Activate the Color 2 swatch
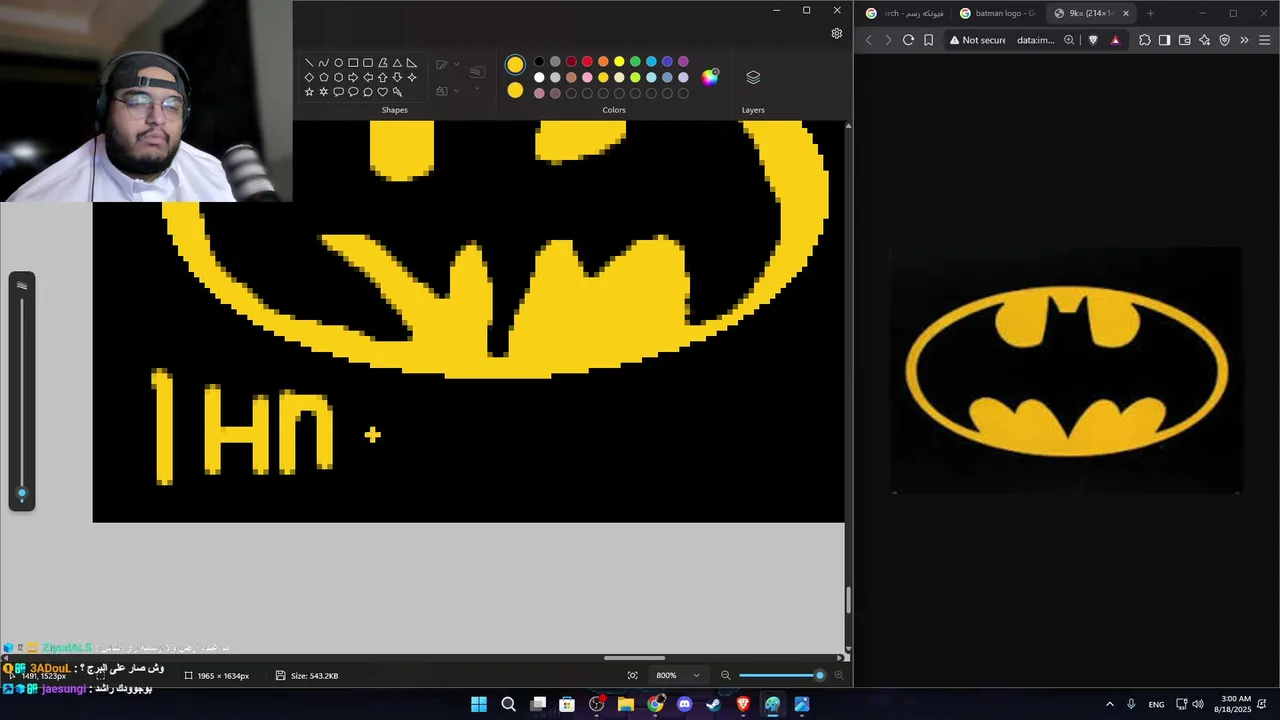Screen dimensions: 1280x720 click(515, 90)
